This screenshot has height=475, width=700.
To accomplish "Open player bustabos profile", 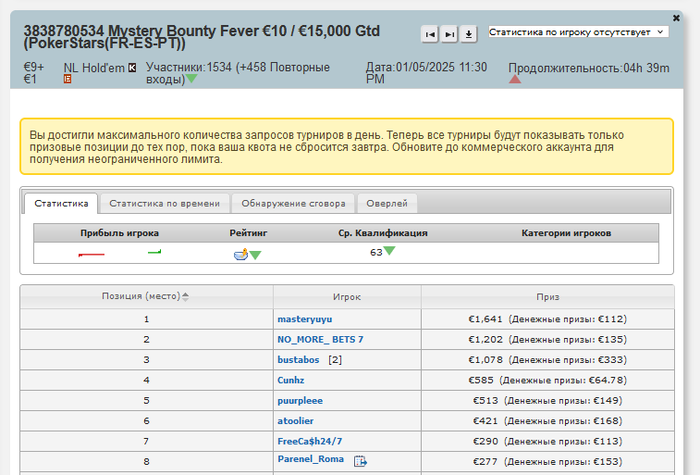I will [x=298, y=360].
